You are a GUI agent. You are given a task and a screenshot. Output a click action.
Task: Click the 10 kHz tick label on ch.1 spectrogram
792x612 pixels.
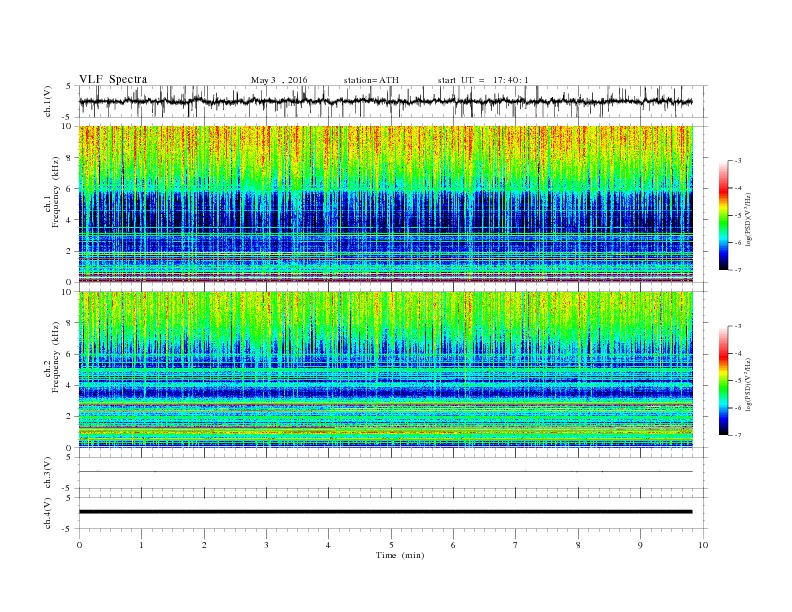tap(67, 126)
